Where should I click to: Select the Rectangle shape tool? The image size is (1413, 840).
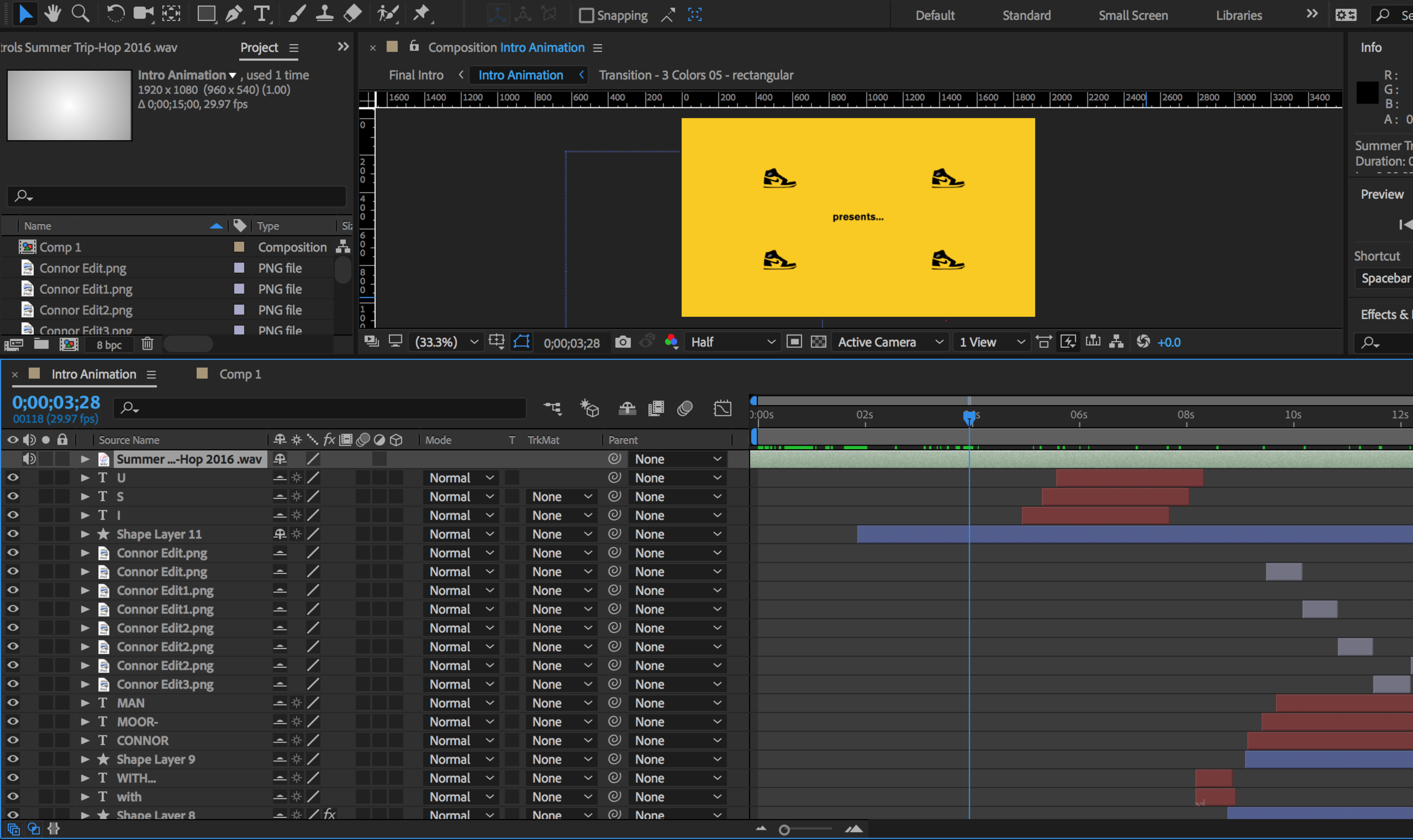click(207, 14)
